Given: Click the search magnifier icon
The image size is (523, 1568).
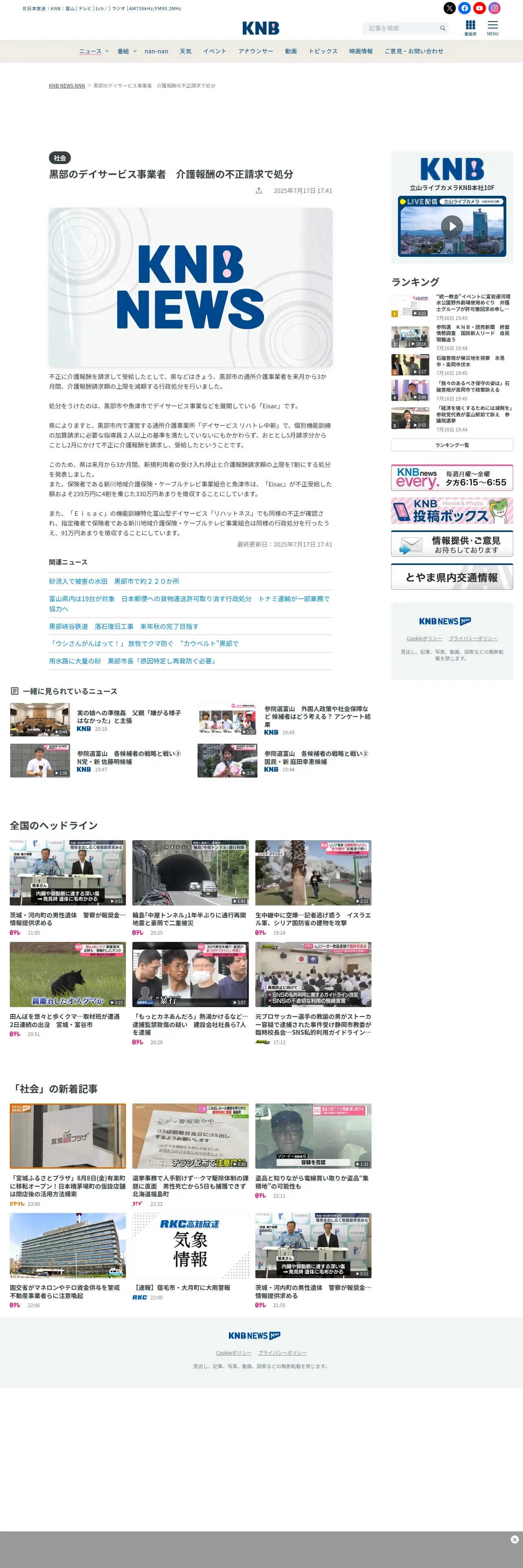Looking at the screenshot, I should tap(443, 28).
